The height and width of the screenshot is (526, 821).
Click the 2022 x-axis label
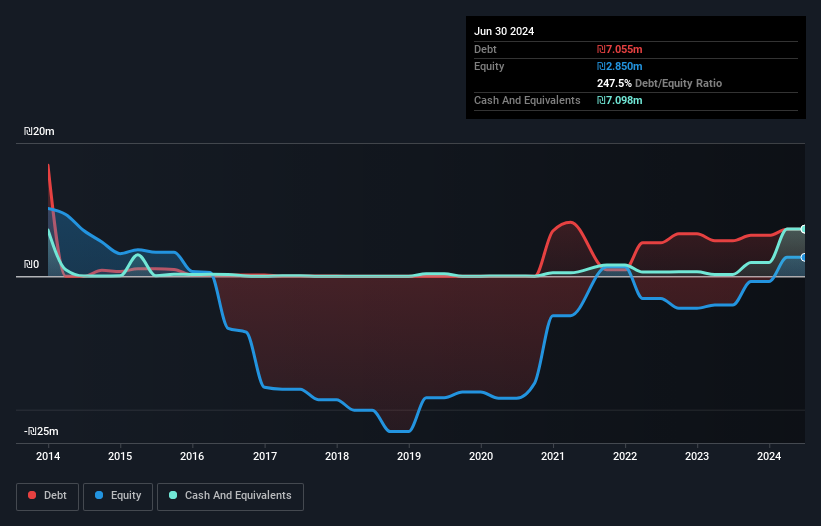625,456
